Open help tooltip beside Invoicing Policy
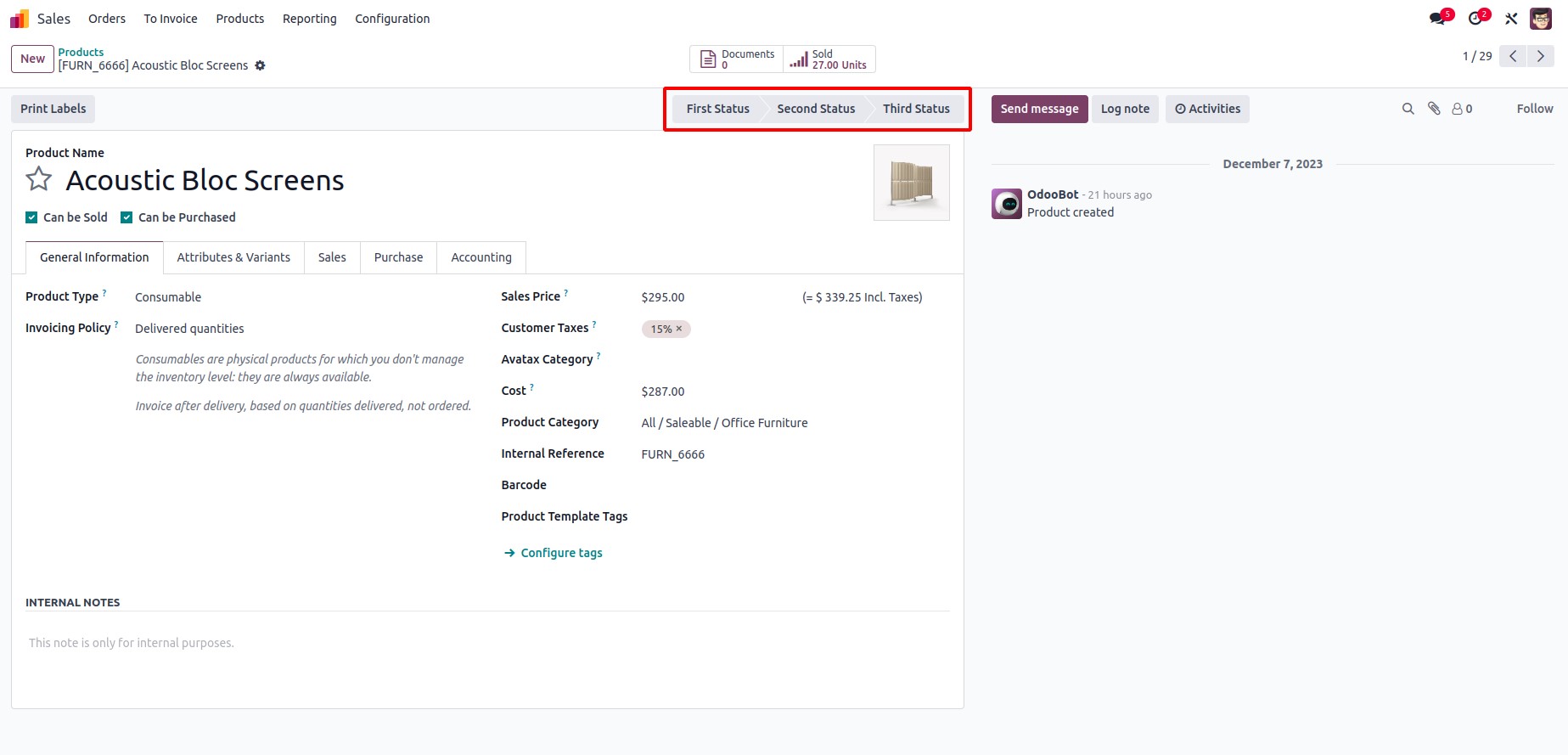 click(116, 324)
